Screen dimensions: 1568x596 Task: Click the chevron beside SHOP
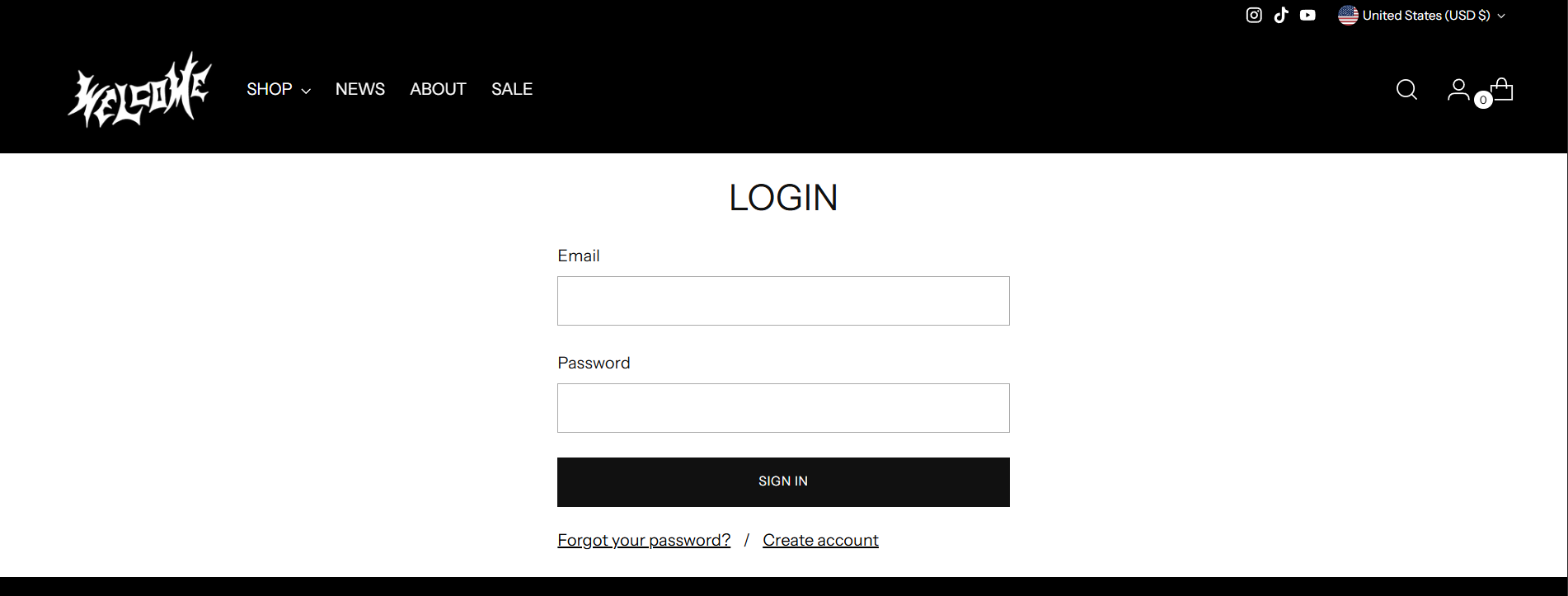(x=306, y=91)
